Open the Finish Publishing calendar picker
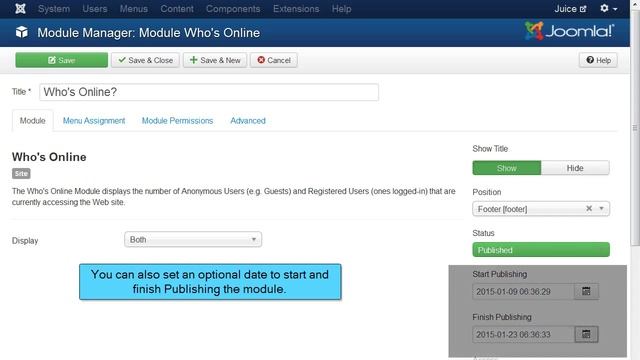The image size is (640, 360). (586, 334)
